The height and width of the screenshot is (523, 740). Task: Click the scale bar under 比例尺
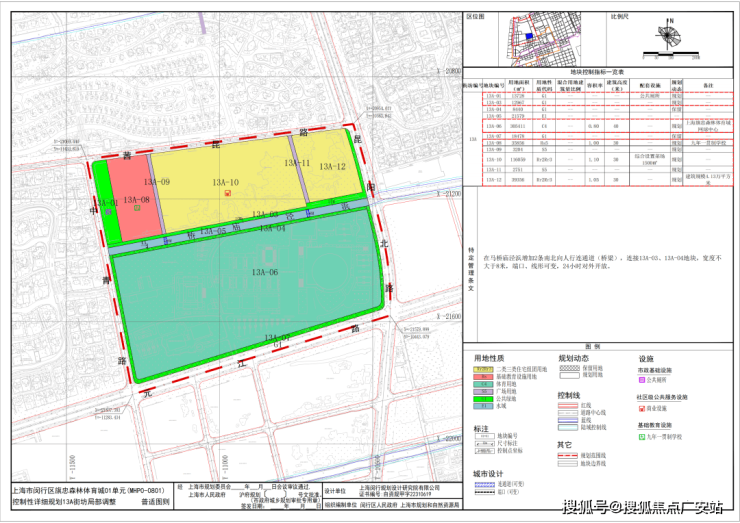pyautogui.click(x=671, y=53)
